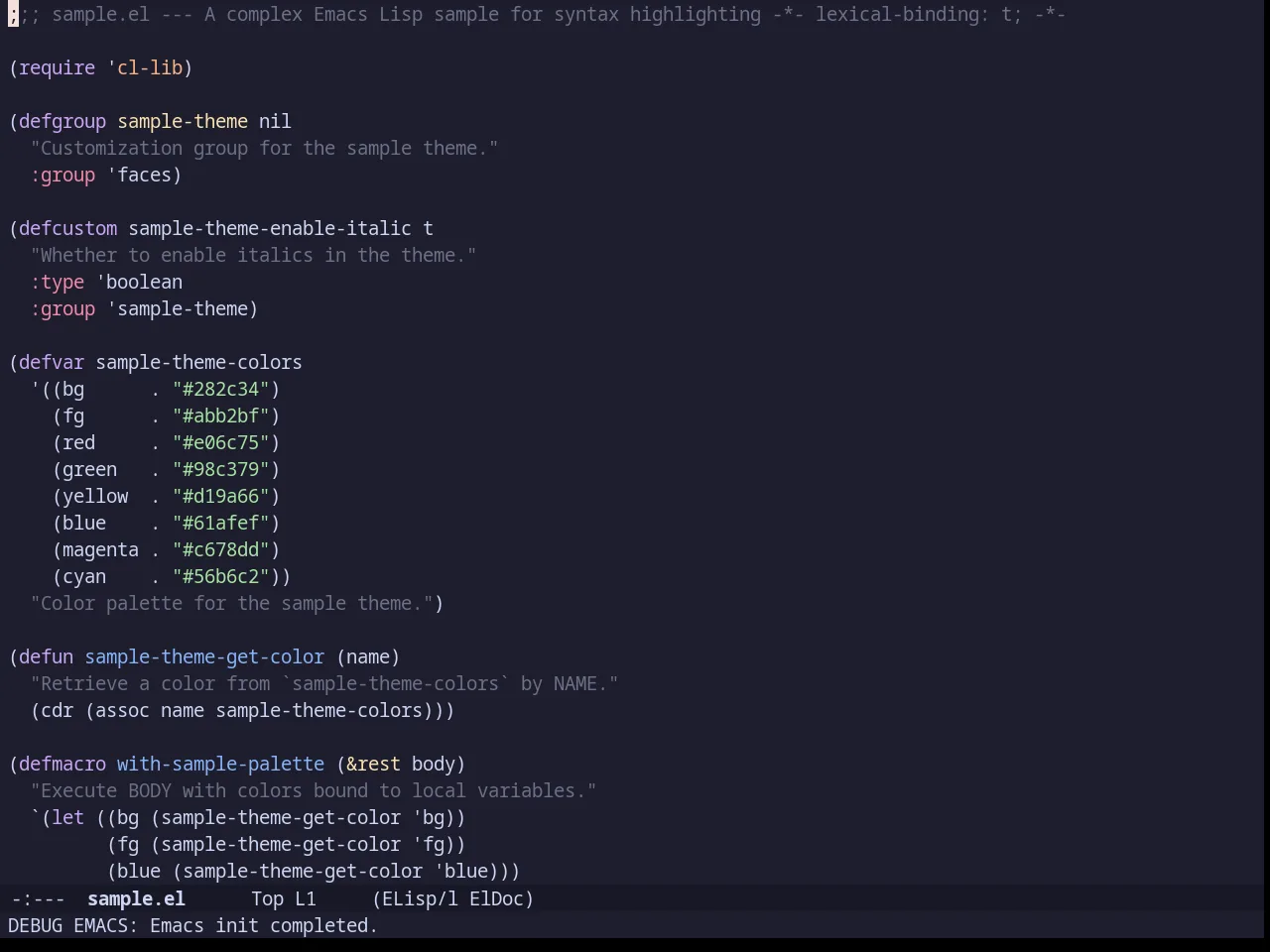Click sample-theme-enable-italic variable name
Image resolution: width=1270 pixels, height=952 pixels.
pos(270,228)
